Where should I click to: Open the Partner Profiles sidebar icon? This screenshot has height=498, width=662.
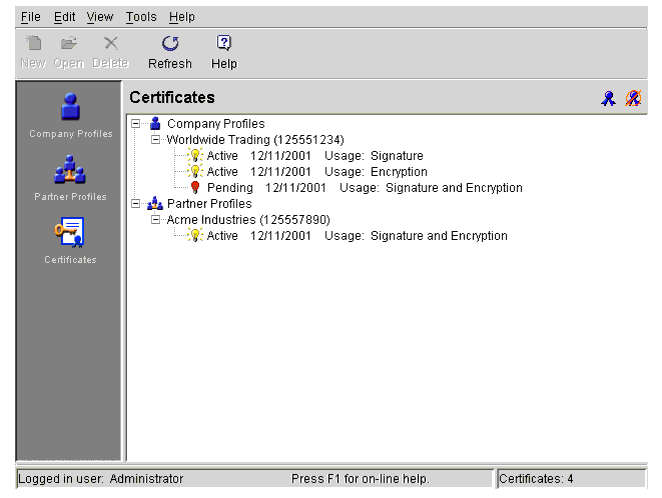coord(69,170)
